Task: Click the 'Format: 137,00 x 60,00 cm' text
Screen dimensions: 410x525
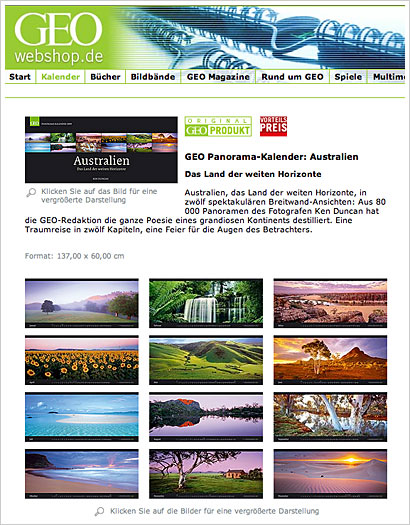Action: coord(74,256)
